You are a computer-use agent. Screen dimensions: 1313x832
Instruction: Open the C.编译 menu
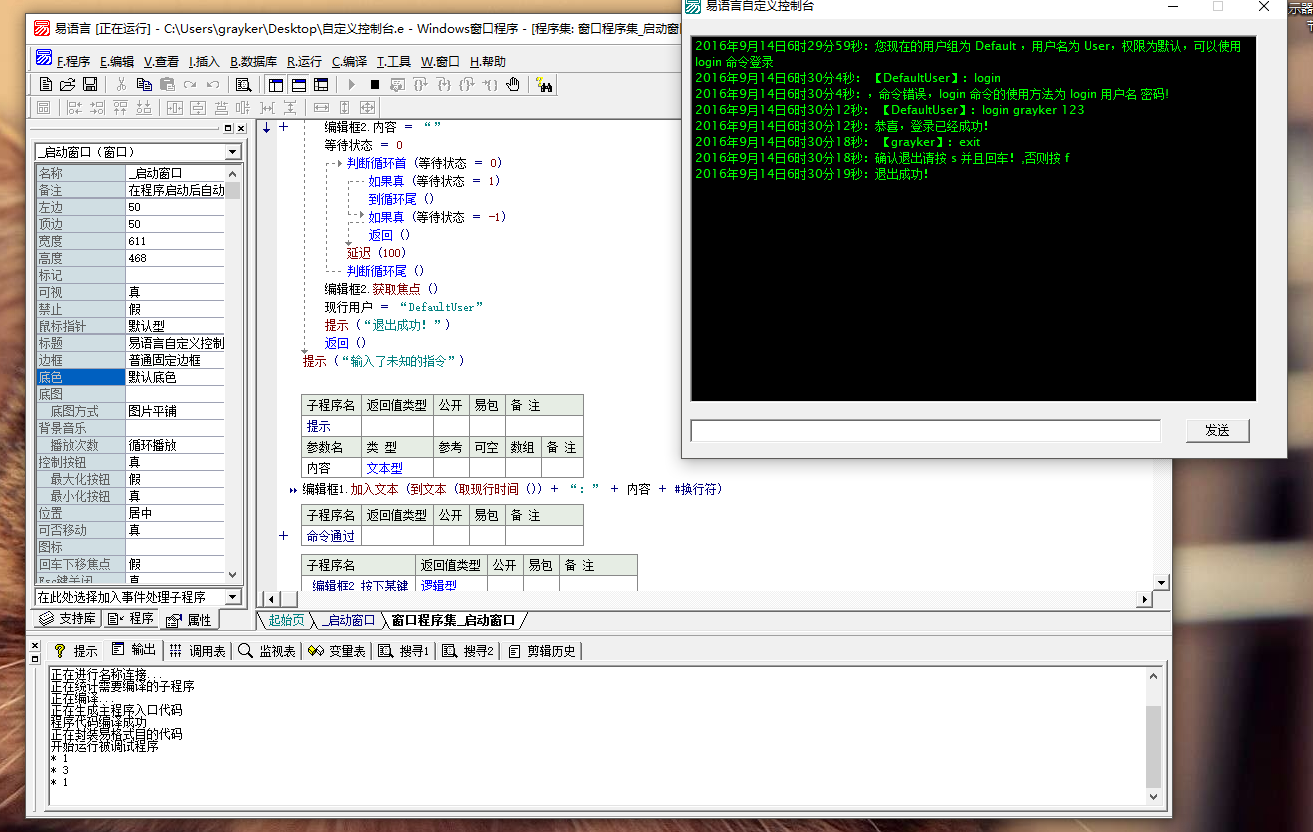click(349, 61)
